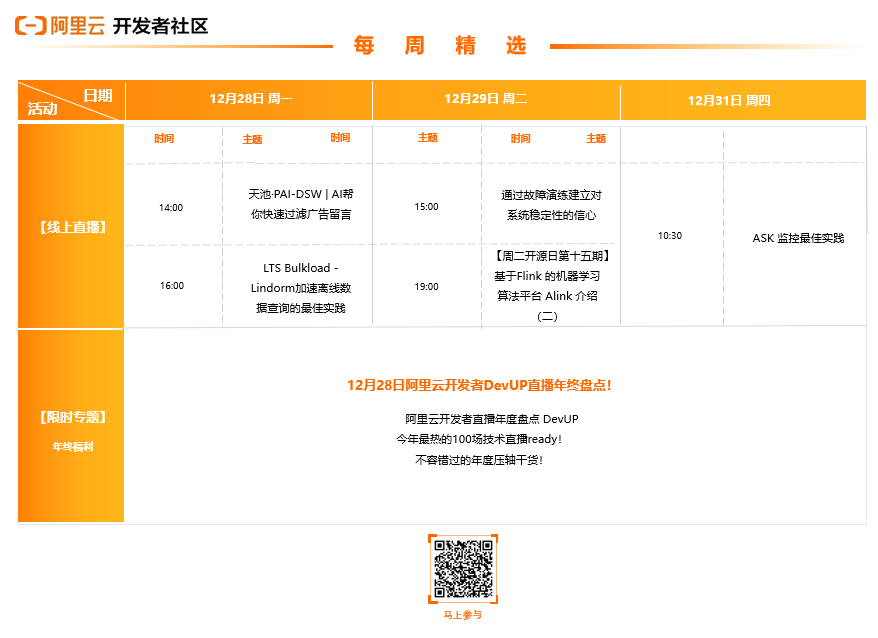The width and height of the screenshot is (878, 638).
Task: Click the 年终福利 sub-label
Action: point(73,446)
